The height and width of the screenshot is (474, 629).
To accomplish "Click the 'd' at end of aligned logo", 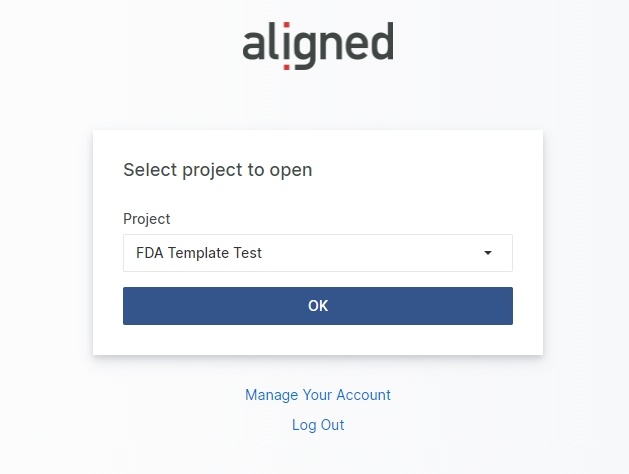I will (380, 44).
